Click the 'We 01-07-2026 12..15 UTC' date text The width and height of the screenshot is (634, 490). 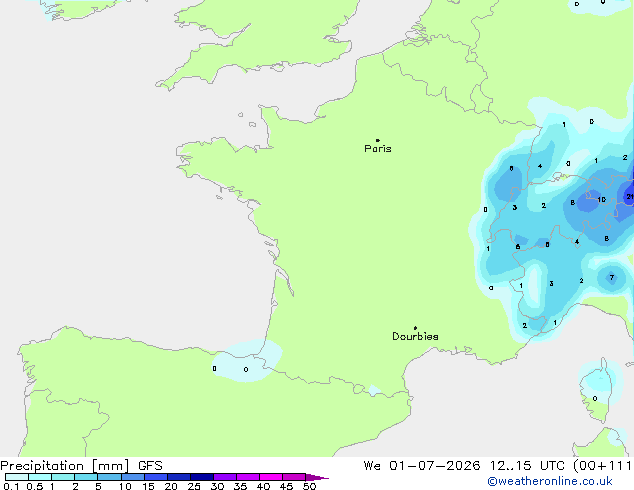(464, 466)
